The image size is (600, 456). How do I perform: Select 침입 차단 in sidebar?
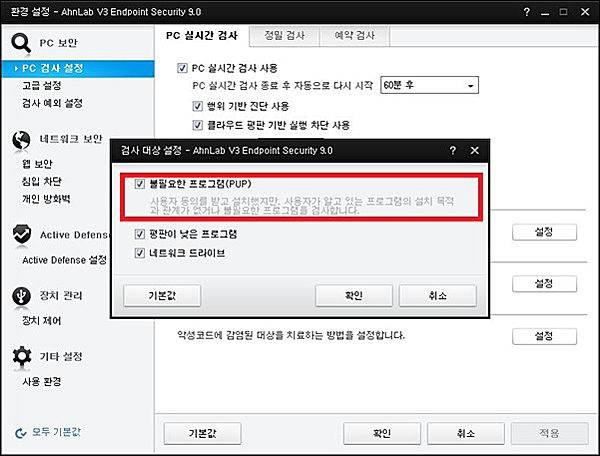pos(42,181)
